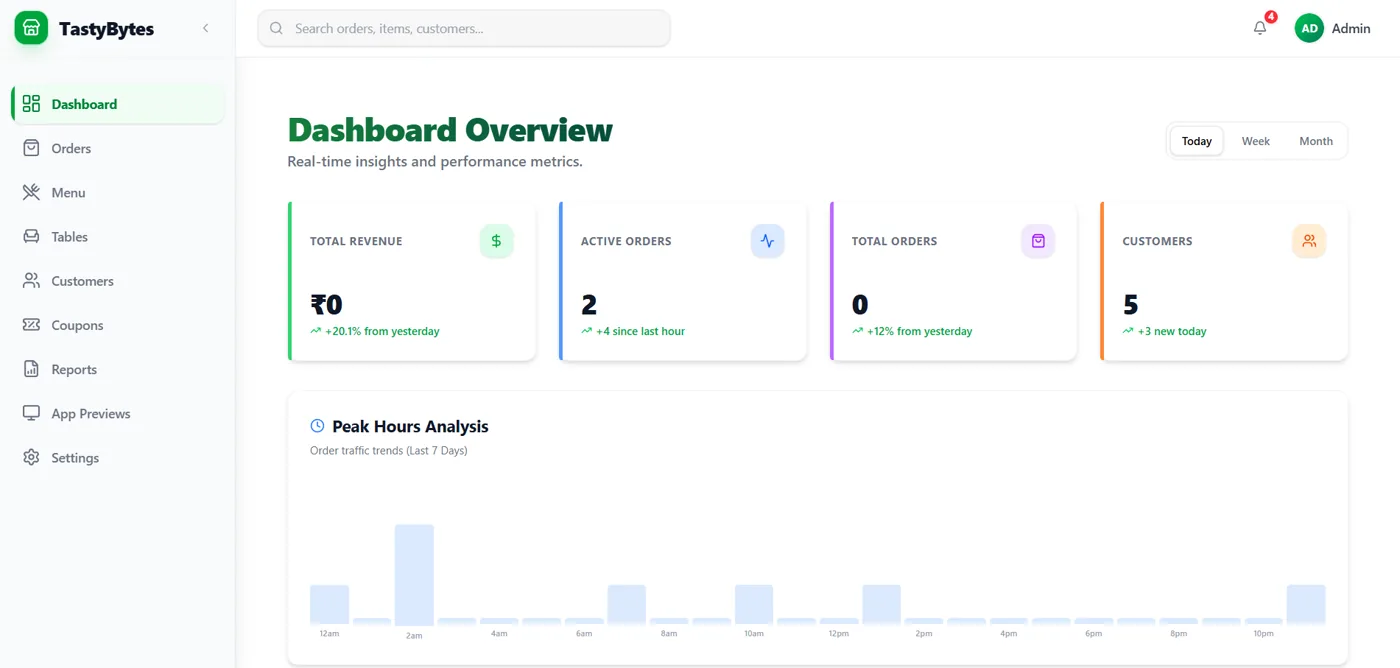
Task: Click the clock icon beside Peak Hours Analysis
Action: 318,426
